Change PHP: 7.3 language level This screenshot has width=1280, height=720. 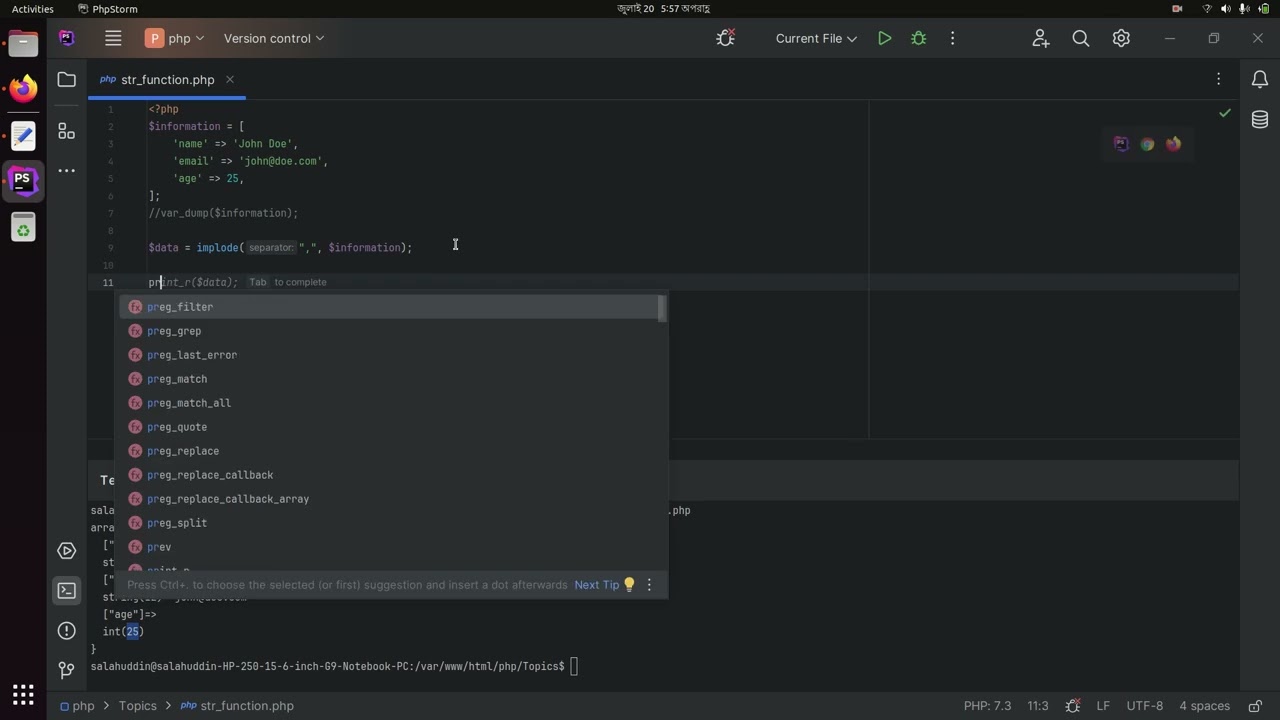point(987,706)
